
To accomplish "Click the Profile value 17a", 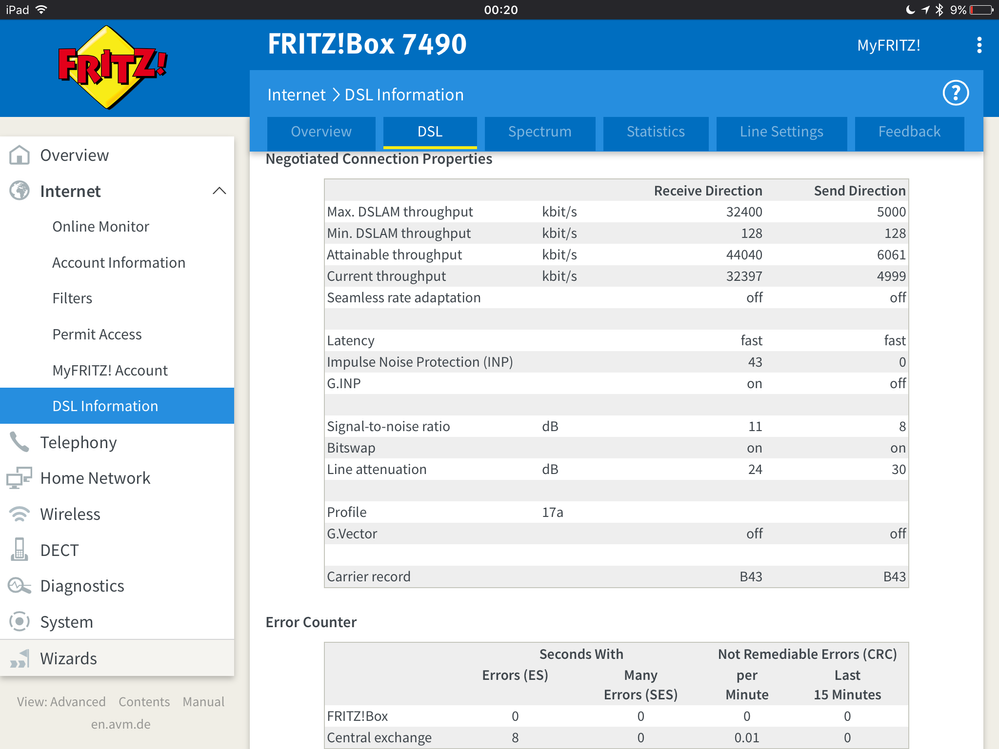I will pos(552,512).
